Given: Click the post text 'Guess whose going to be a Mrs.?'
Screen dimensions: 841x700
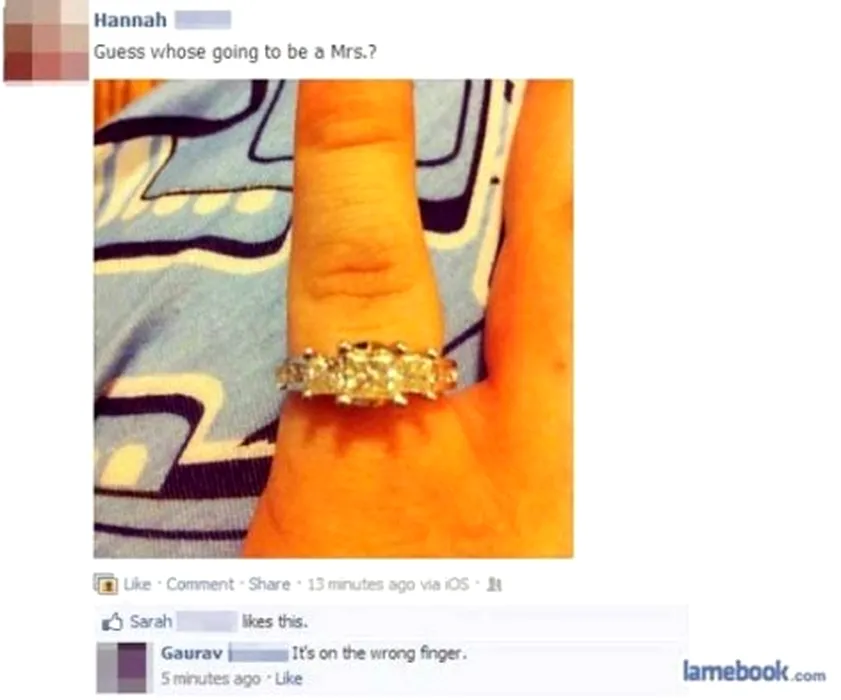Looking at the screenshot, I should point(235,52).
